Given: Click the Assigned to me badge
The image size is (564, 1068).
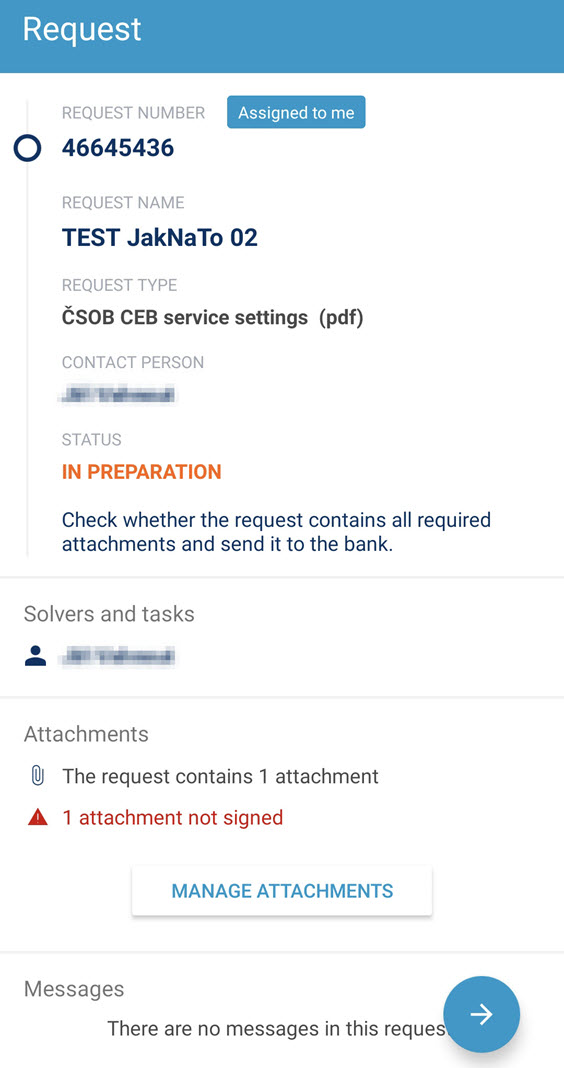Looking at the screenshot, I should [x=296, y=112].
